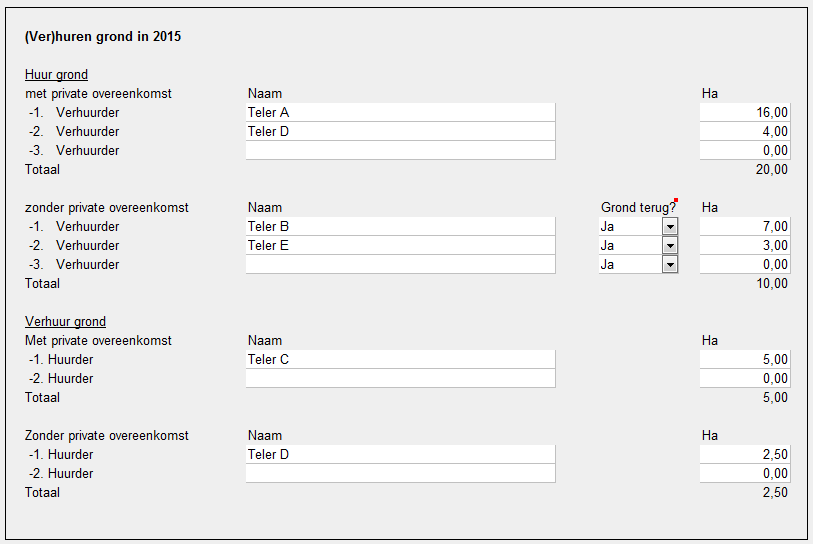The width and height of the screenshot is (813, 544).
Task: Select the Ha field showing 2,50
Action: click(x=744, y=455)
